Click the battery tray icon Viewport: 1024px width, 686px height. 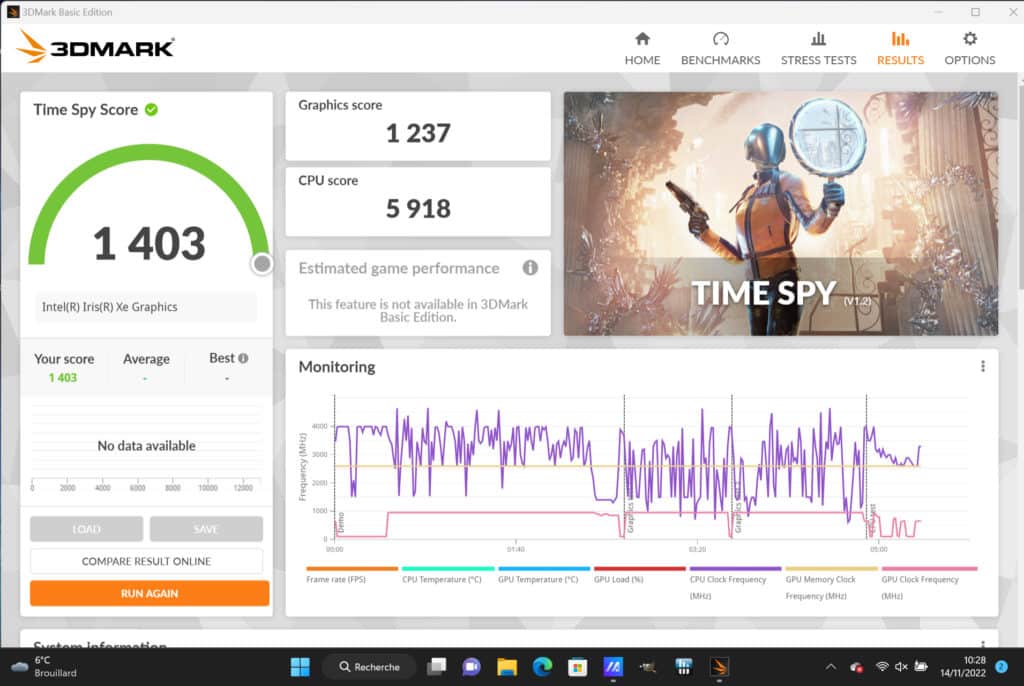[x=921, y=667]
